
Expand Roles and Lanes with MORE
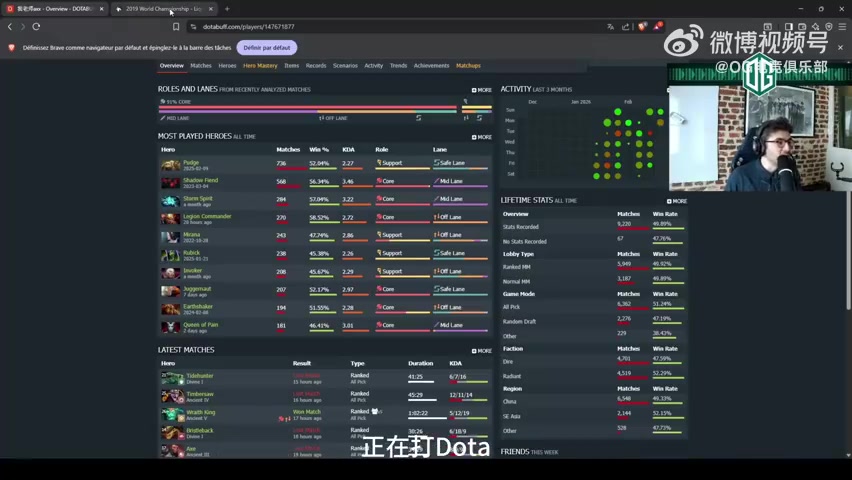click(481, 90)
